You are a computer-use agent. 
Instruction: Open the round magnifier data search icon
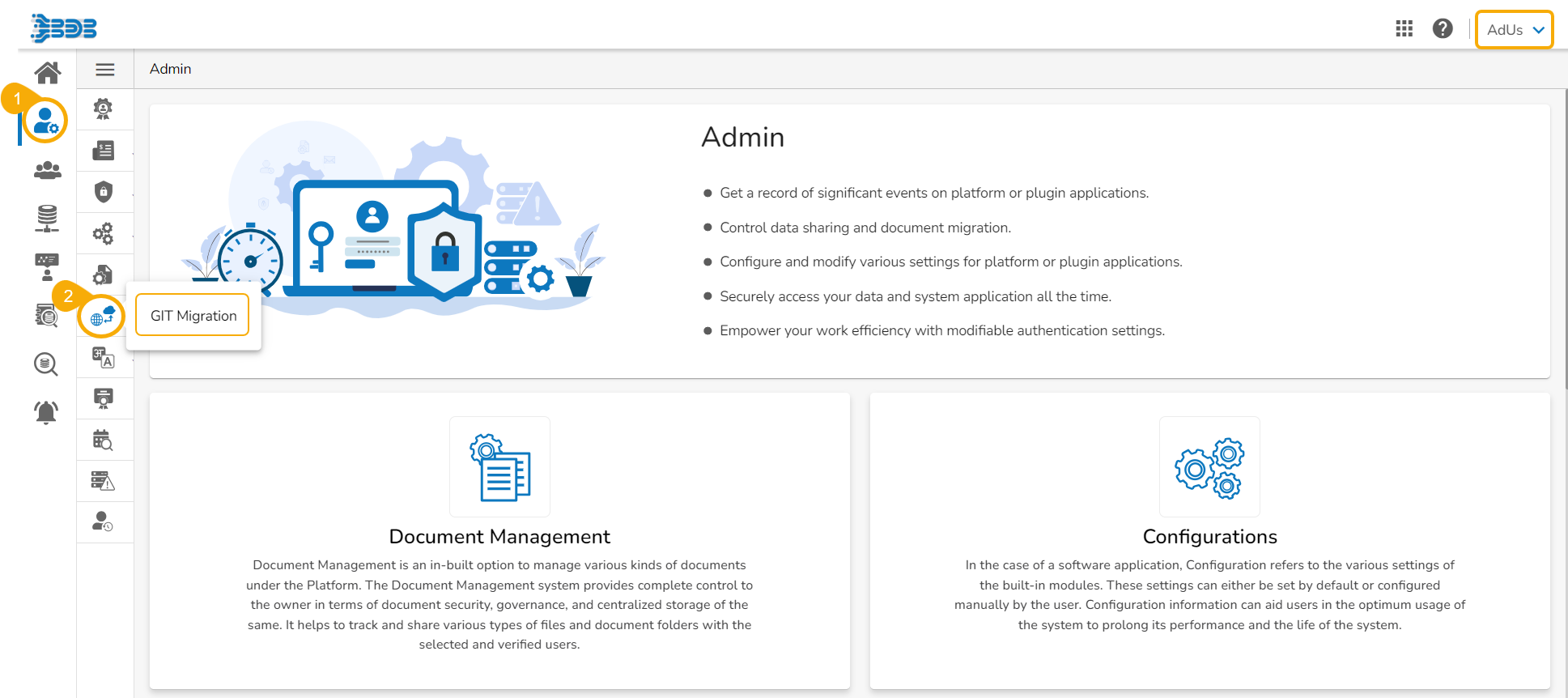tap(46, 364)
